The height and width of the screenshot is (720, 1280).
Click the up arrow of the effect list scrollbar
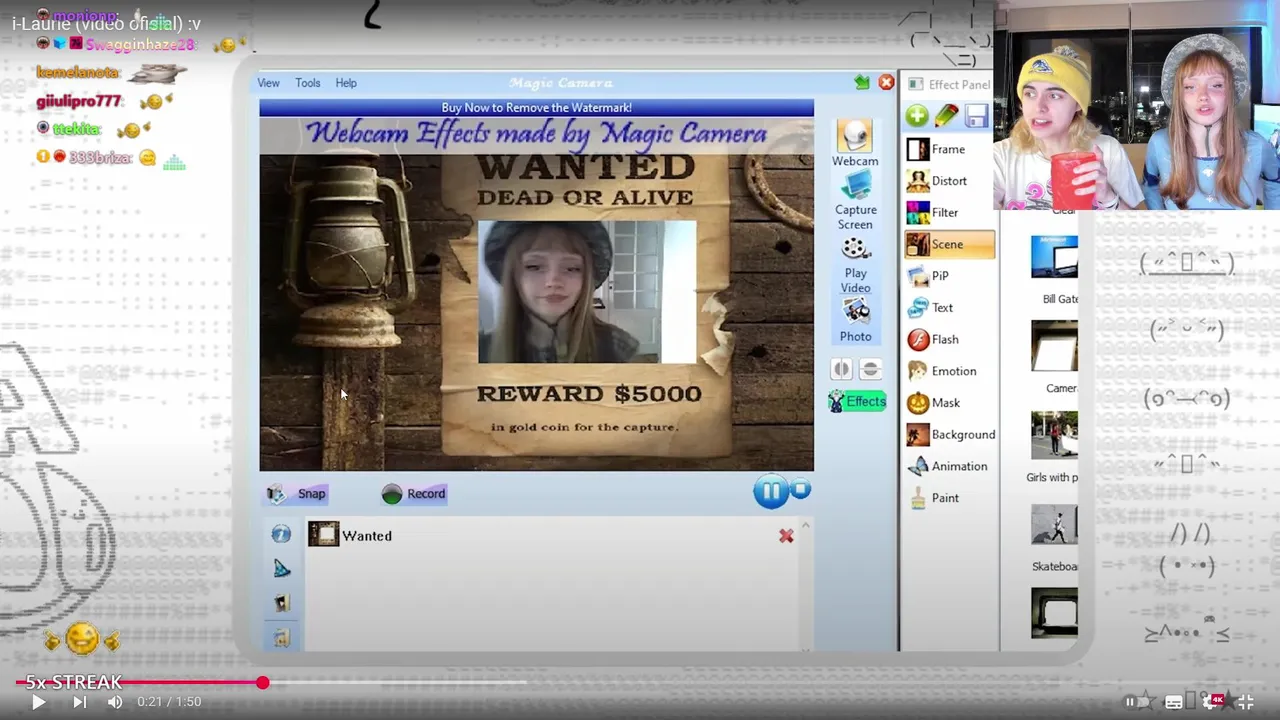(x=805, y=525)
